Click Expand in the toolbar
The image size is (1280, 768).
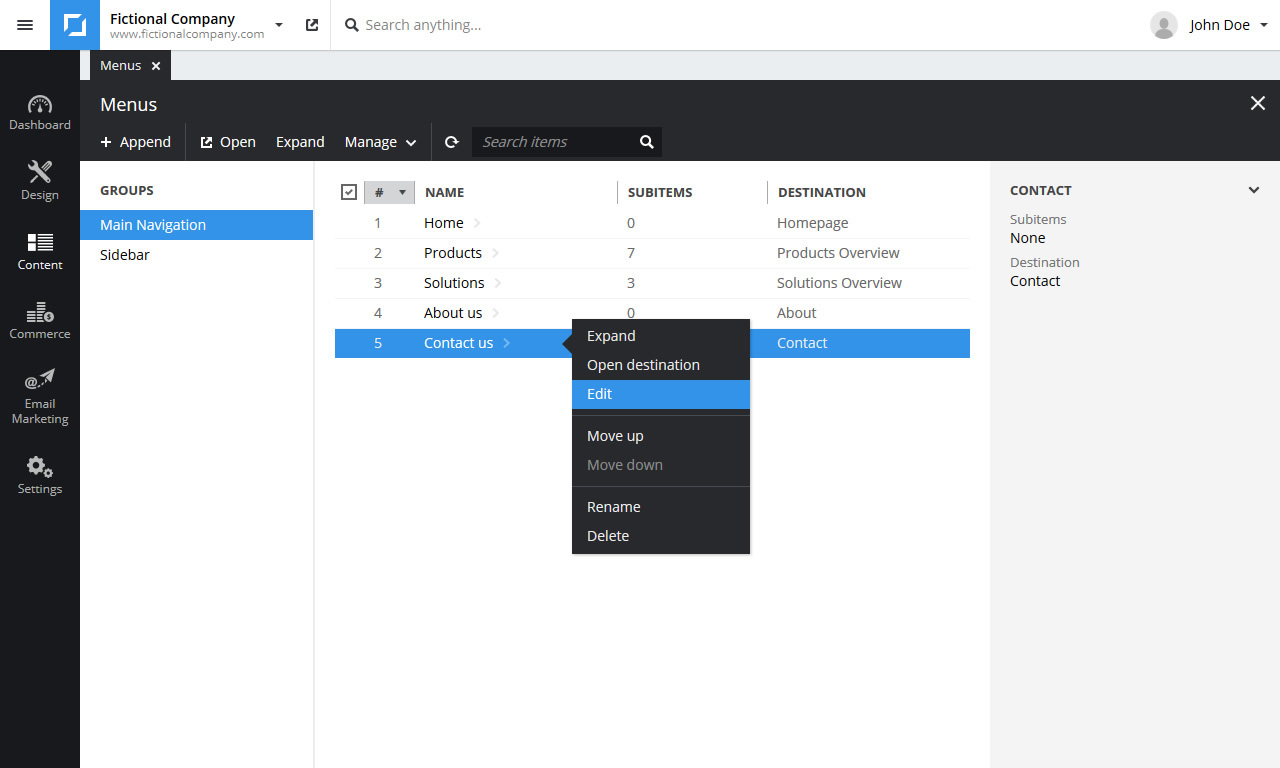click(x=300, y=142)
